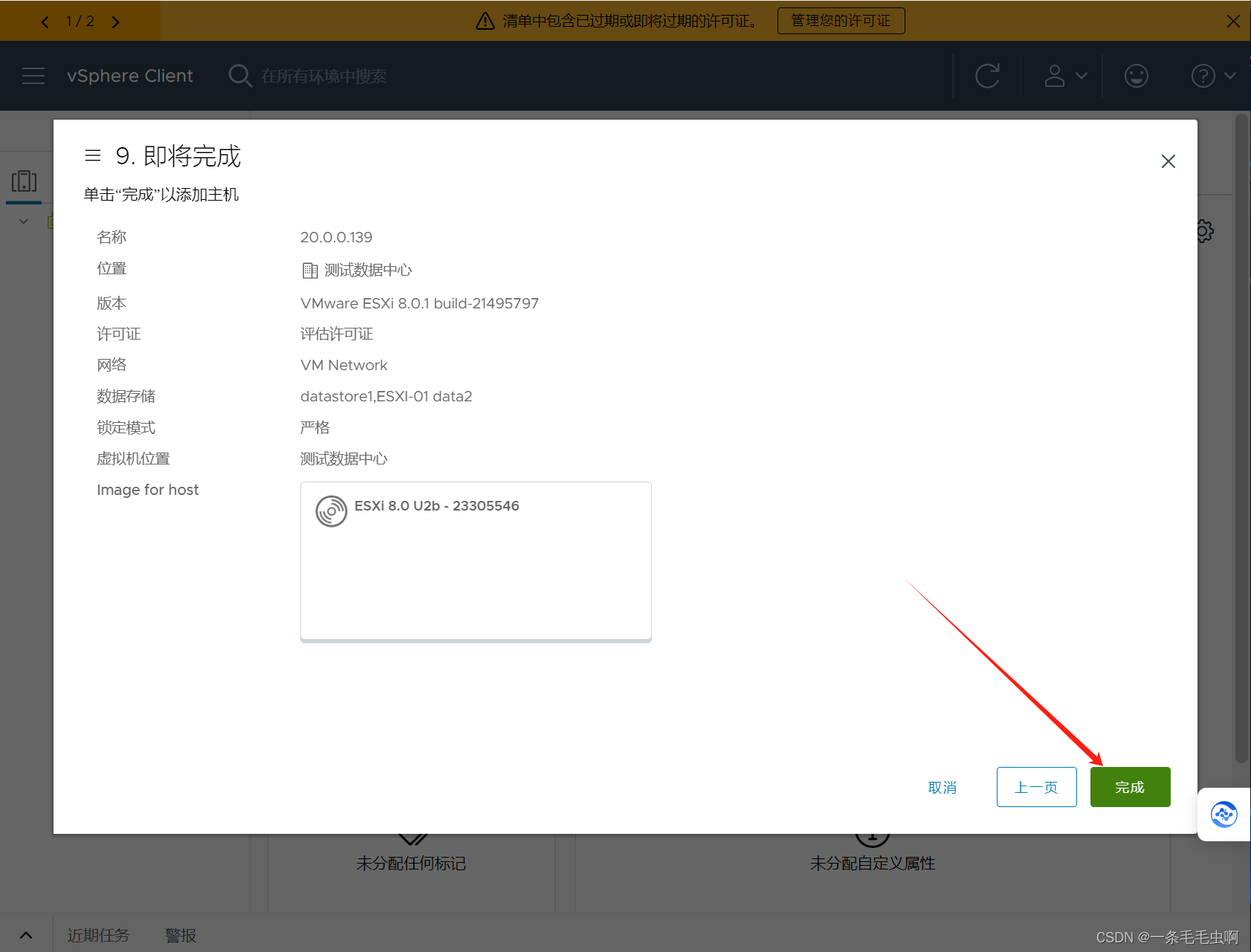Click the datastore1,ESXI-01 data2 value
This screenshot has height=952, width=1251.
pos(387,396)
